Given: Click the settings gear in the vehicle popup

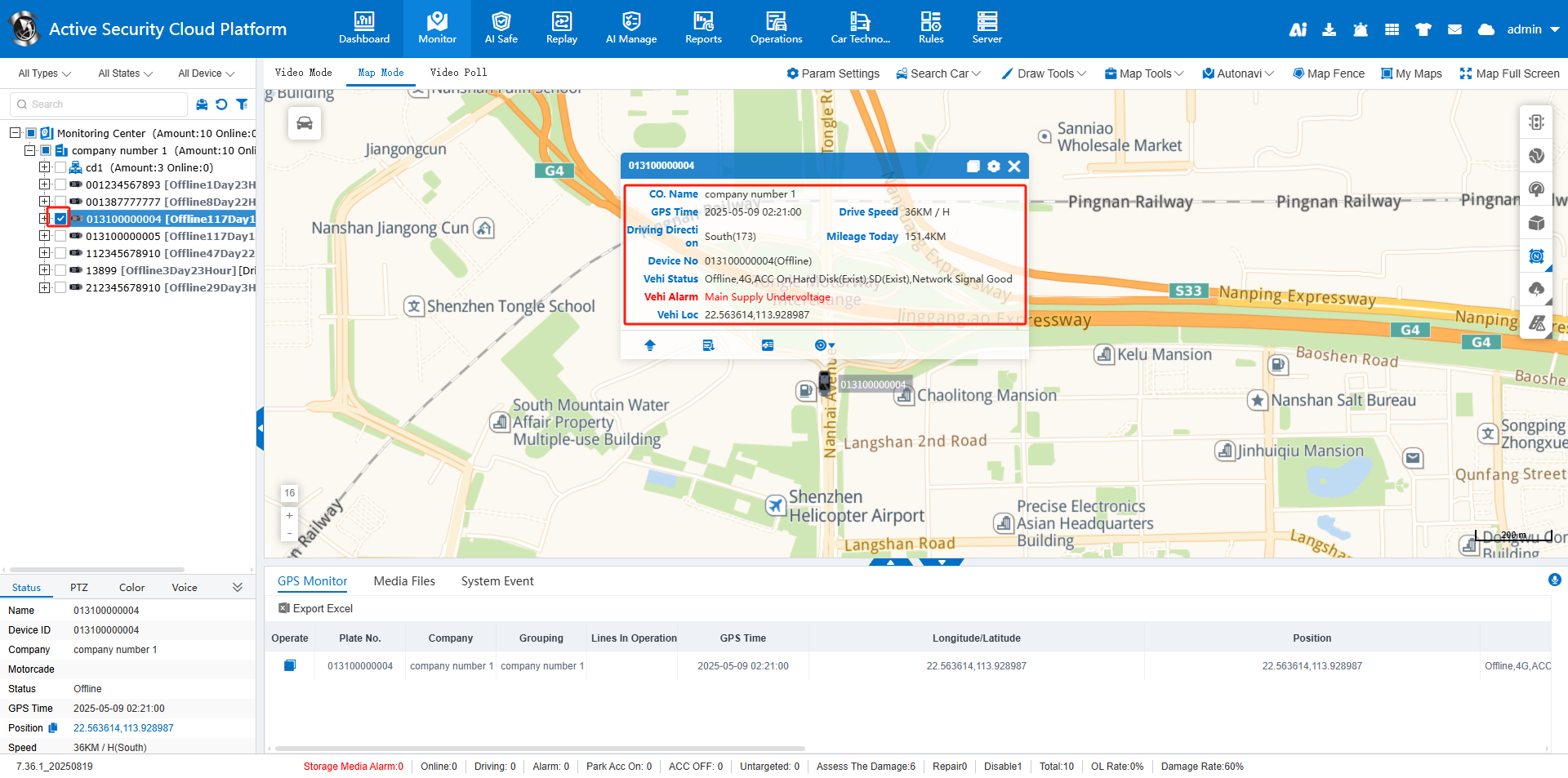Looking at the screenshot, I should click(993, 166).
